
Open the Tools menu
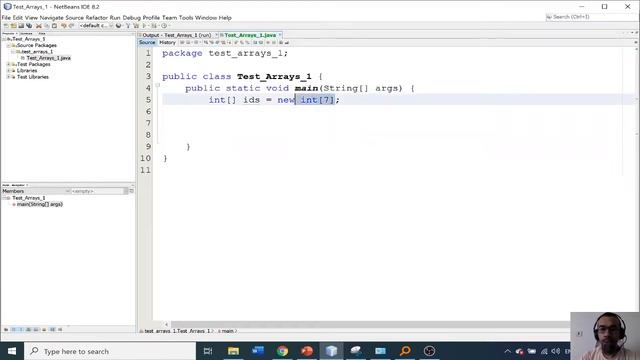[186, 18]
